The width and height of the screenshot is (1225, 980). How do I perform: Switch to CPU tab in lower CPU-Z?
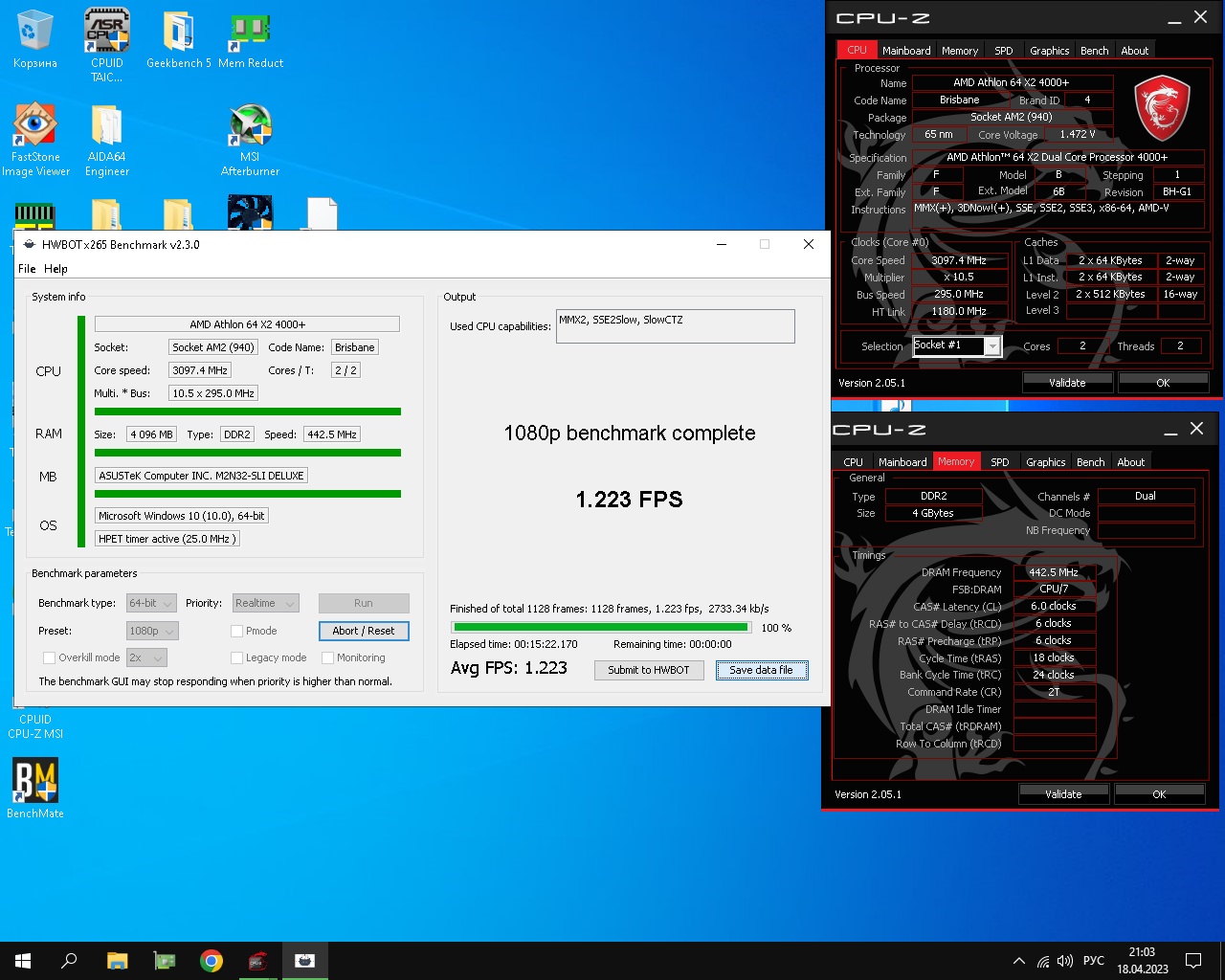tap(853, 462)
